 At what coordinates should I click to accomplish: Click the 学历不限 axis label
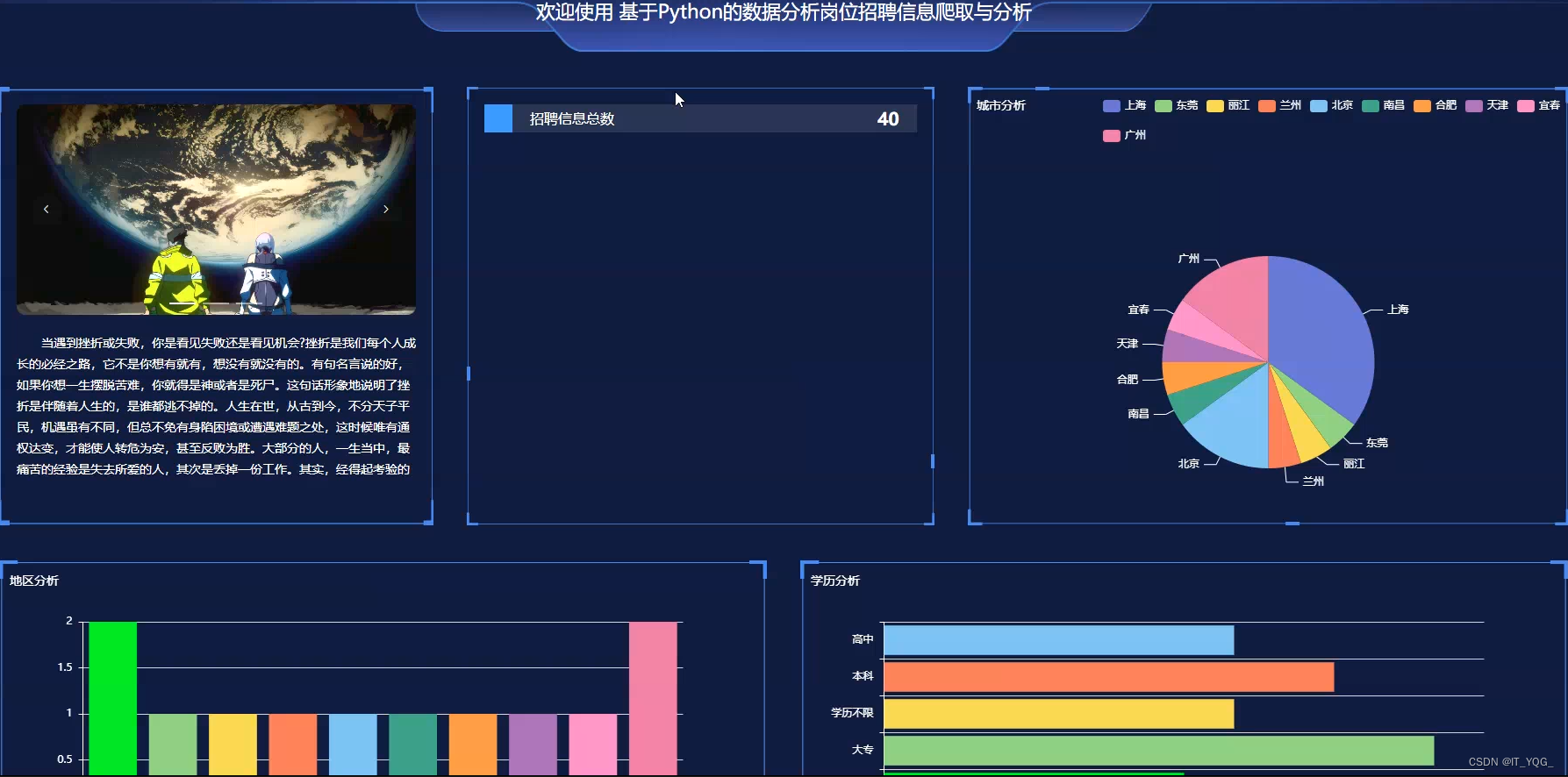852,713
